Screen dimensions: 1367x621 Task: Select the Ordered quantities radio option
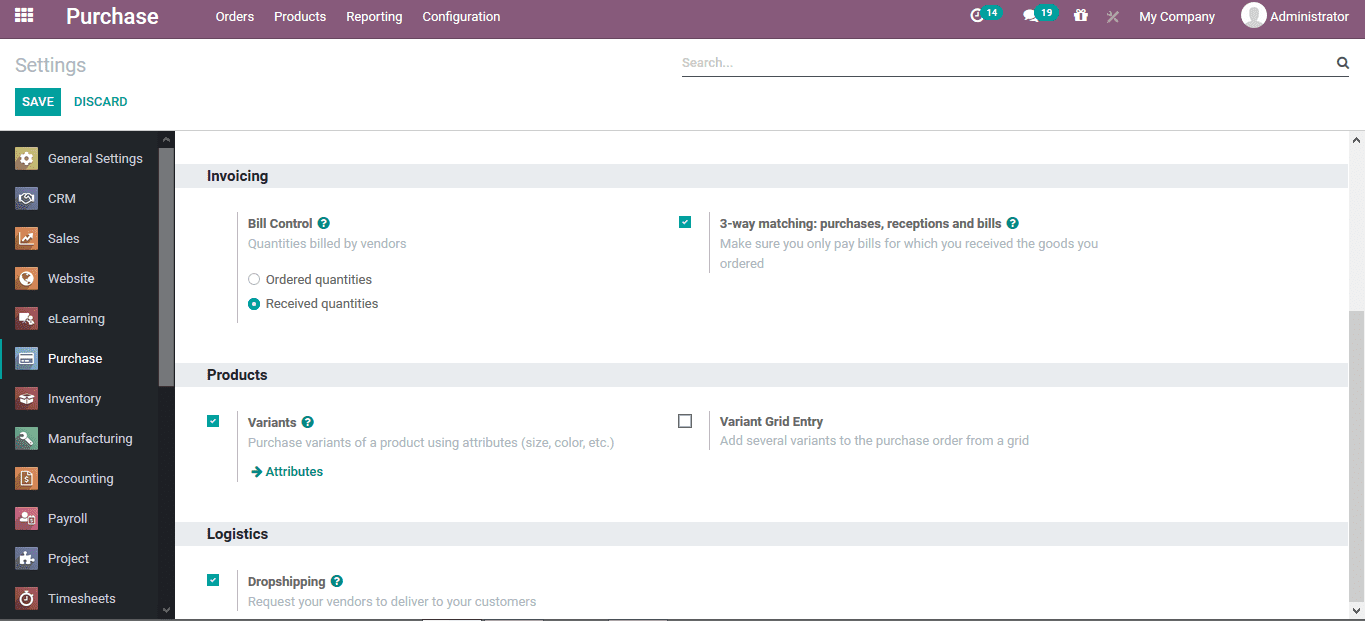(x=254, y=280)
